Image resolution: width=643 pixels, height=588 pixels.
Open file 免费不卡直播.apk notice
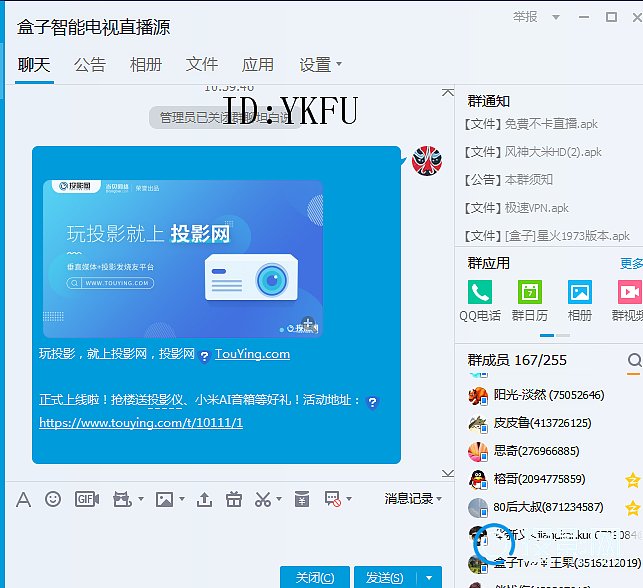click(531, 124)
